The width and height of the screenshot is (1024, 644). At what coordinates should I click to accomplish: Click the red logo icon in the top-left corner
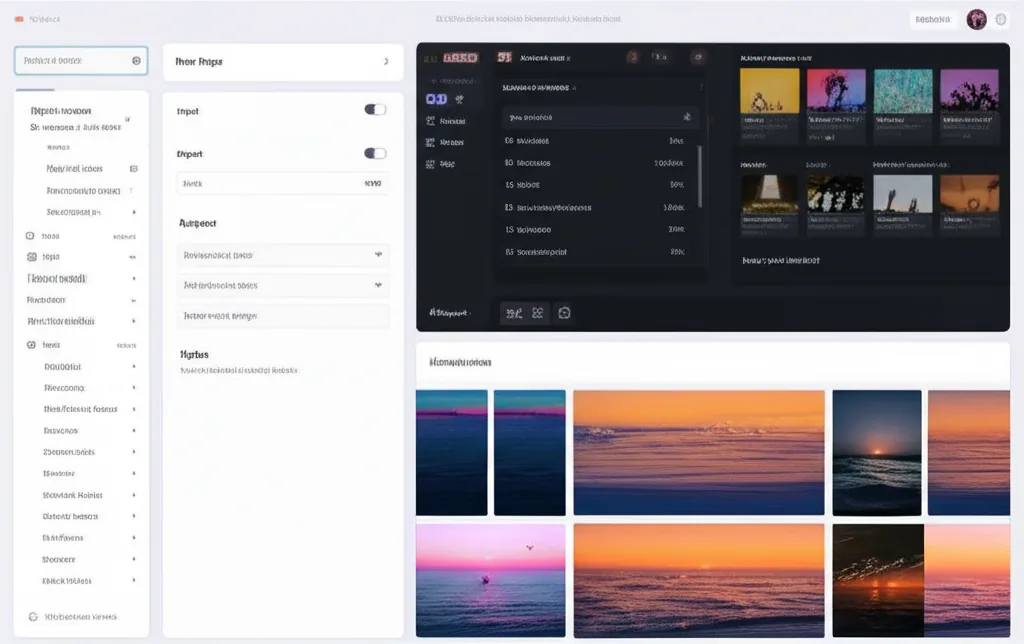(19, 20)
